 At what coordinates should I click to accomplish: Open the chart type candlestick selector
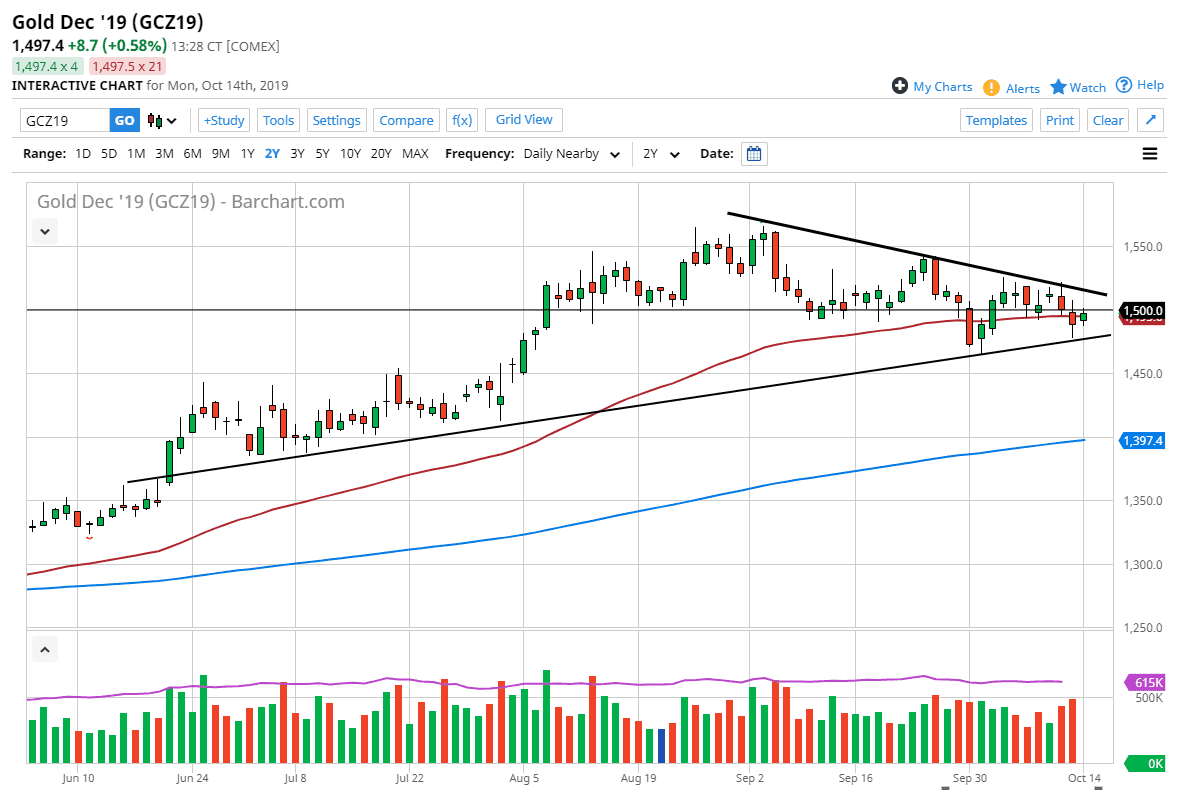click(x=162, y=121)
